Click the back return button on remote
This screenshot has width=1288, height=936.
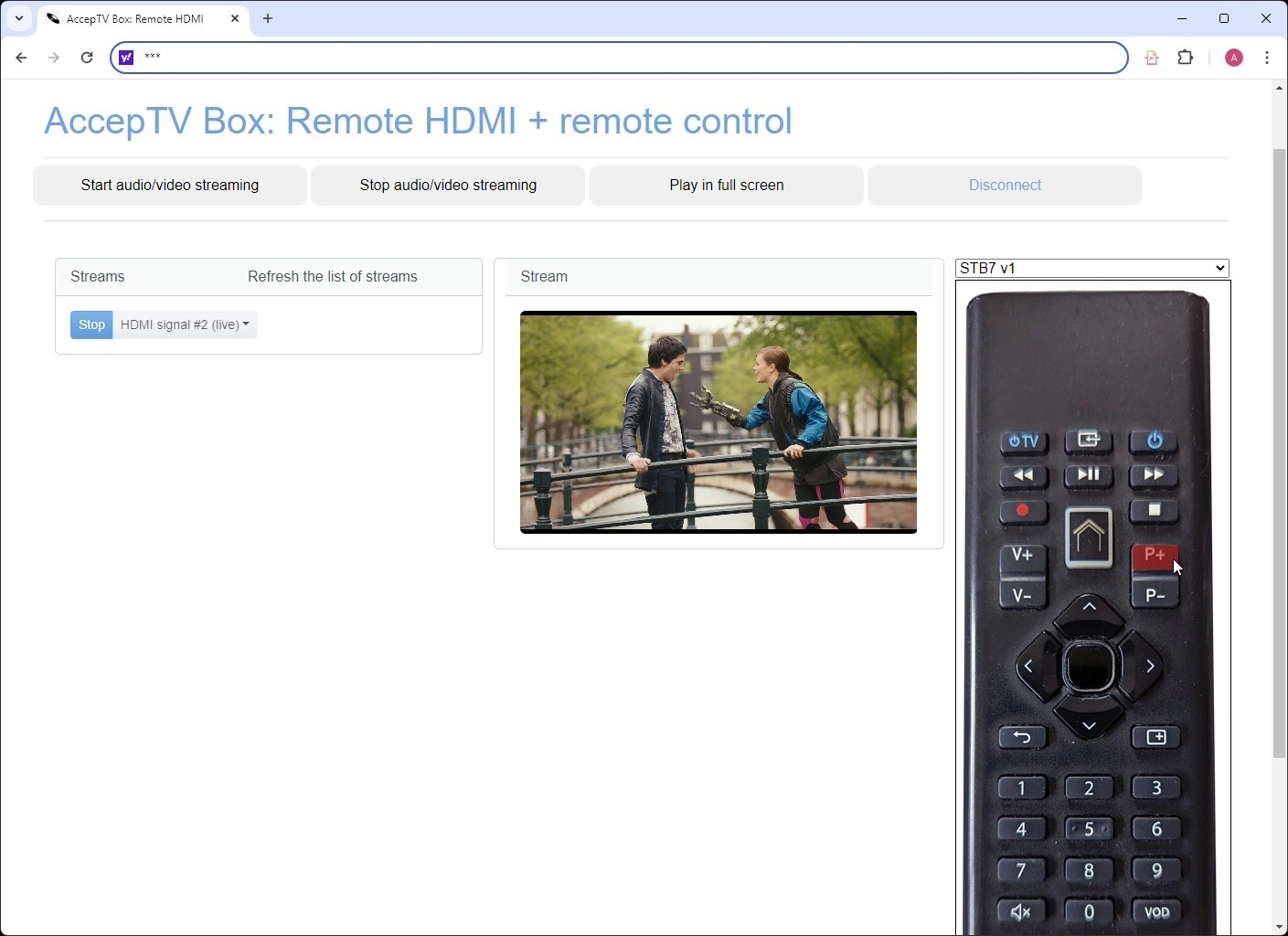(x=1023, y=738)
